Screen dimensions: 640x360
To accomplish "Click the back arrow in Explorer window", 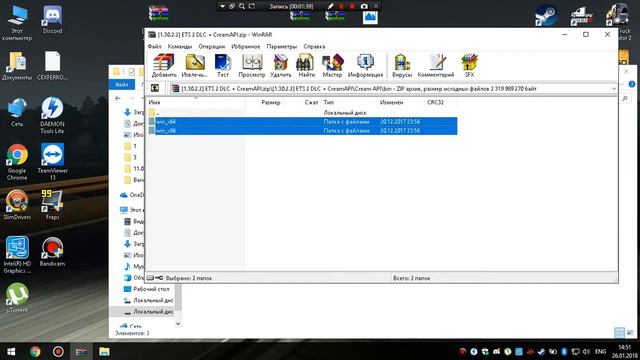I will [118, 98].
